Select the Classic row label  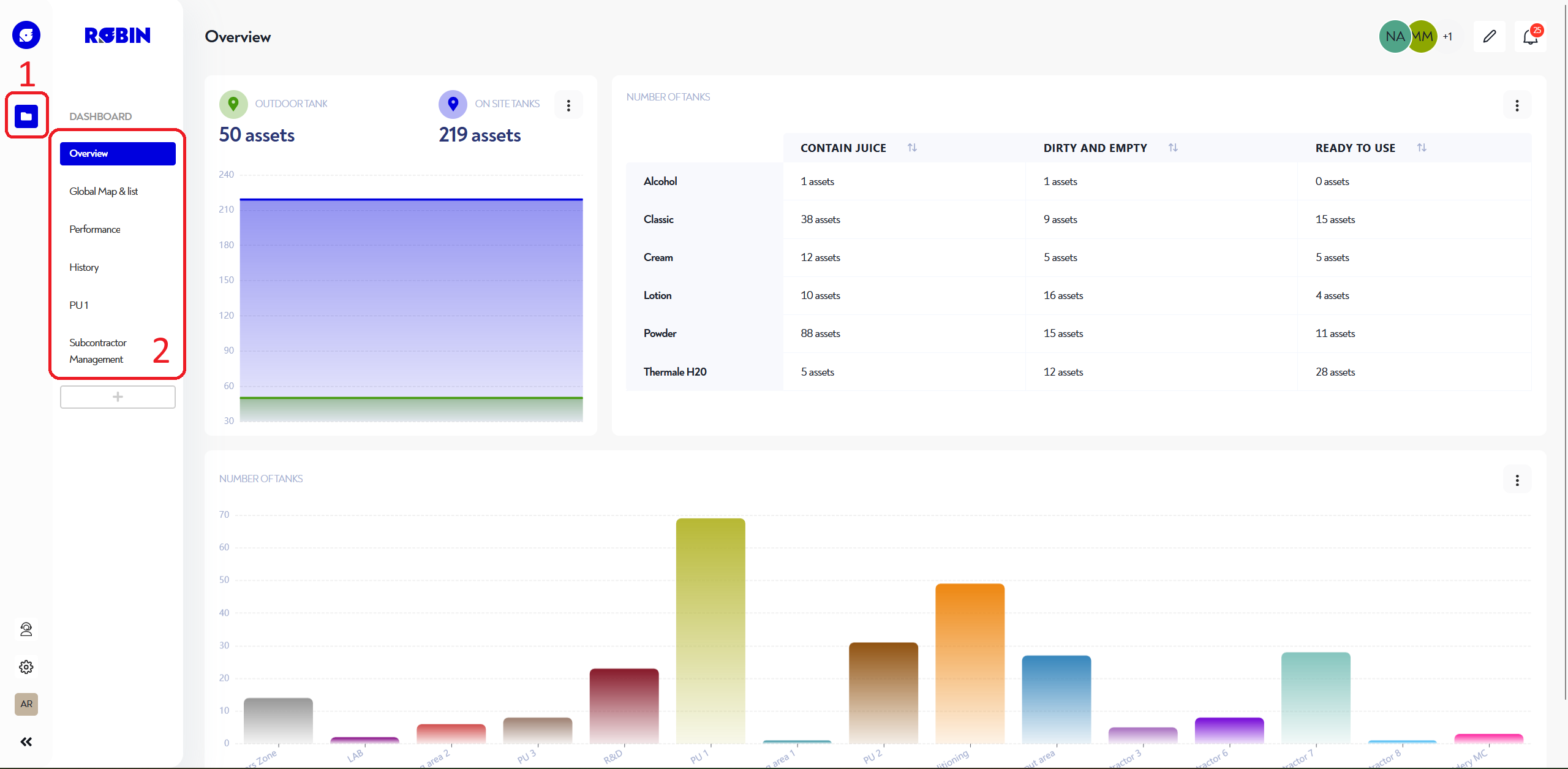658,219
